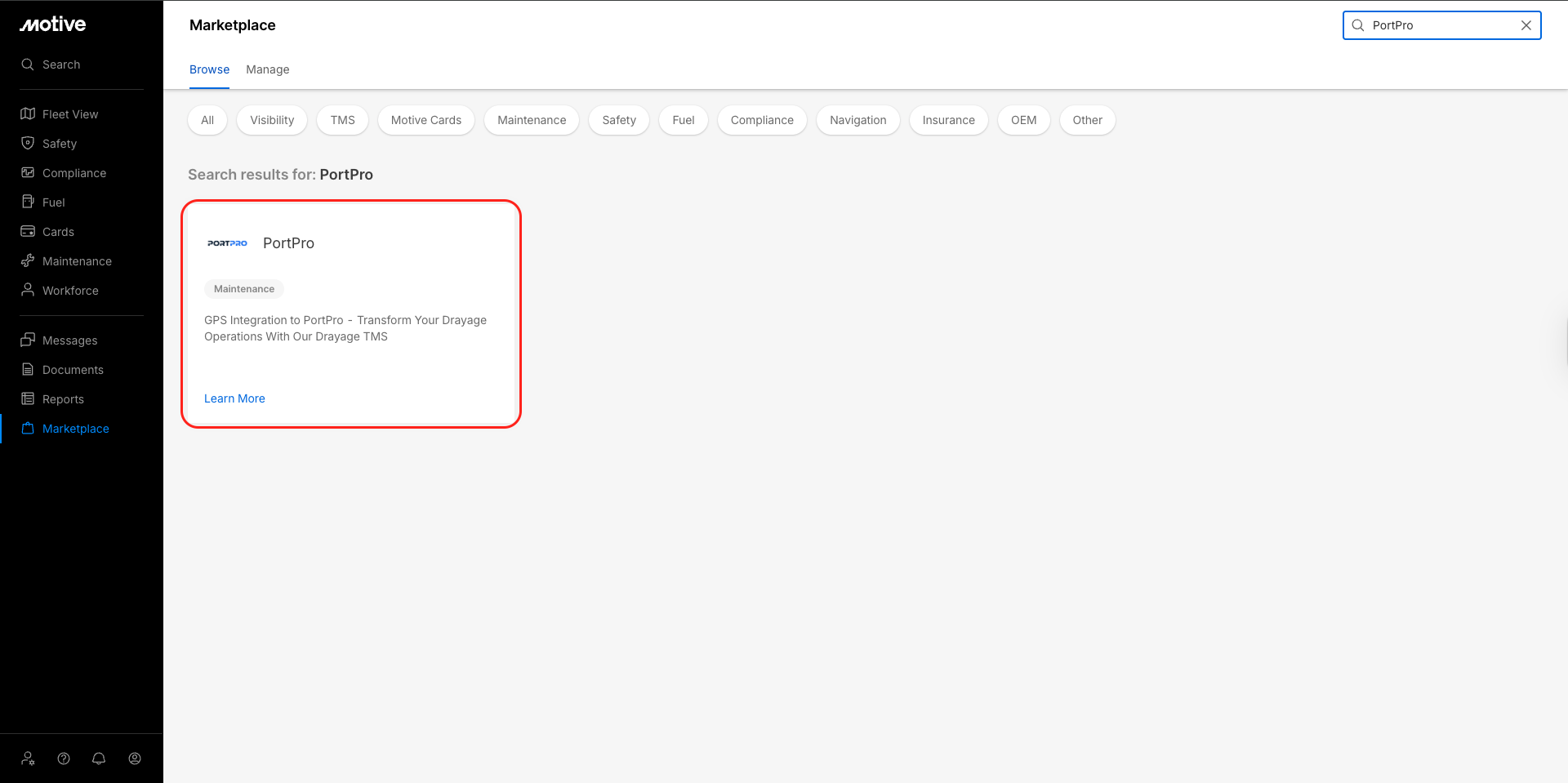Click the Motive logo
Screen dimensions: 1568x783
tap(53, 24)
